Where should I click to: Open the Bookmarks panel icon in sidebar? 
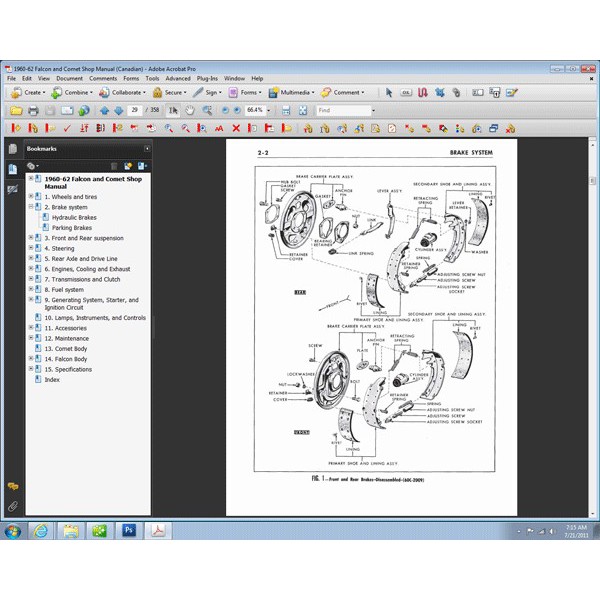(13, 169)
